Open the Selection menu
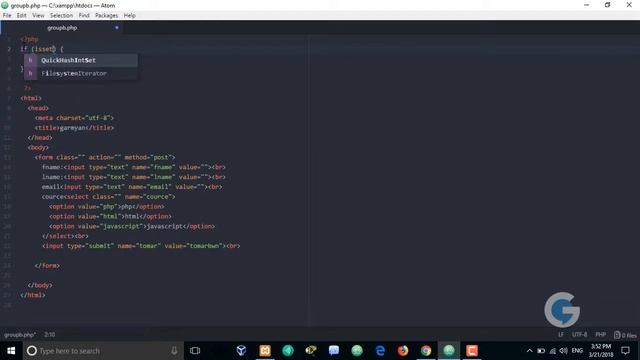 tap(62, 16)
